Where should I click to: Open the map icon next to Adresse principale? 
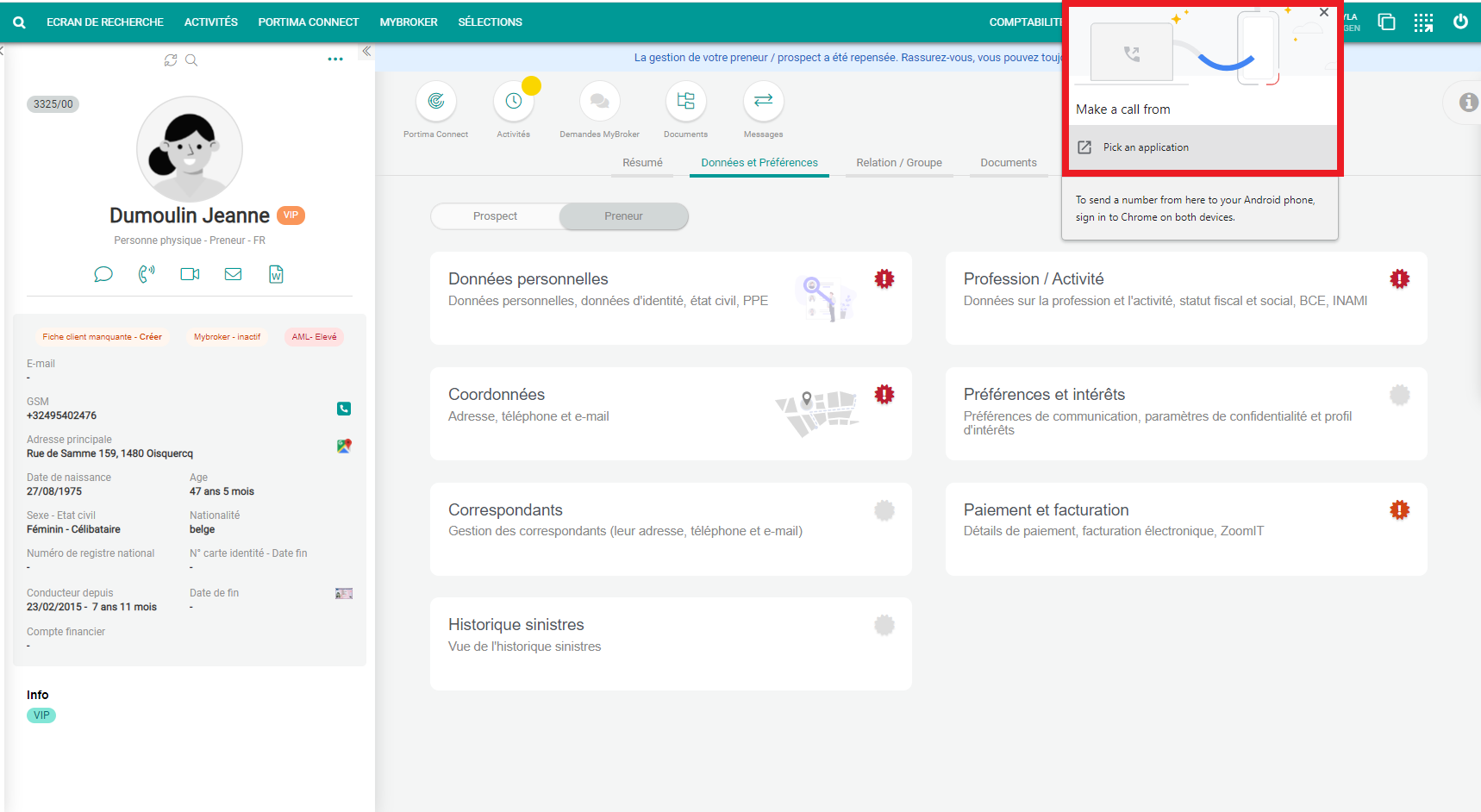pyautogui.click(x=344, y=446)
